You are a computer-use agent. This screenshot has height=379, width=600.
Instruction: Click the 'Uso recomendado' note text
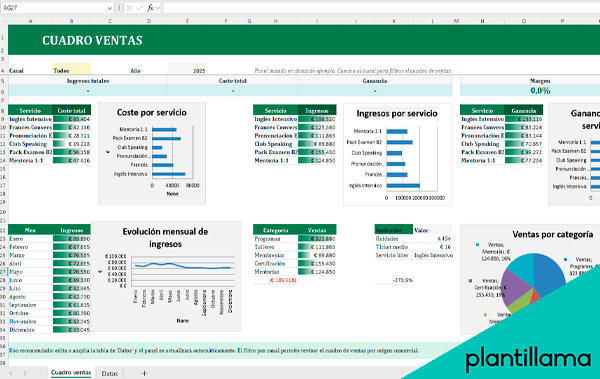(214, 350)
